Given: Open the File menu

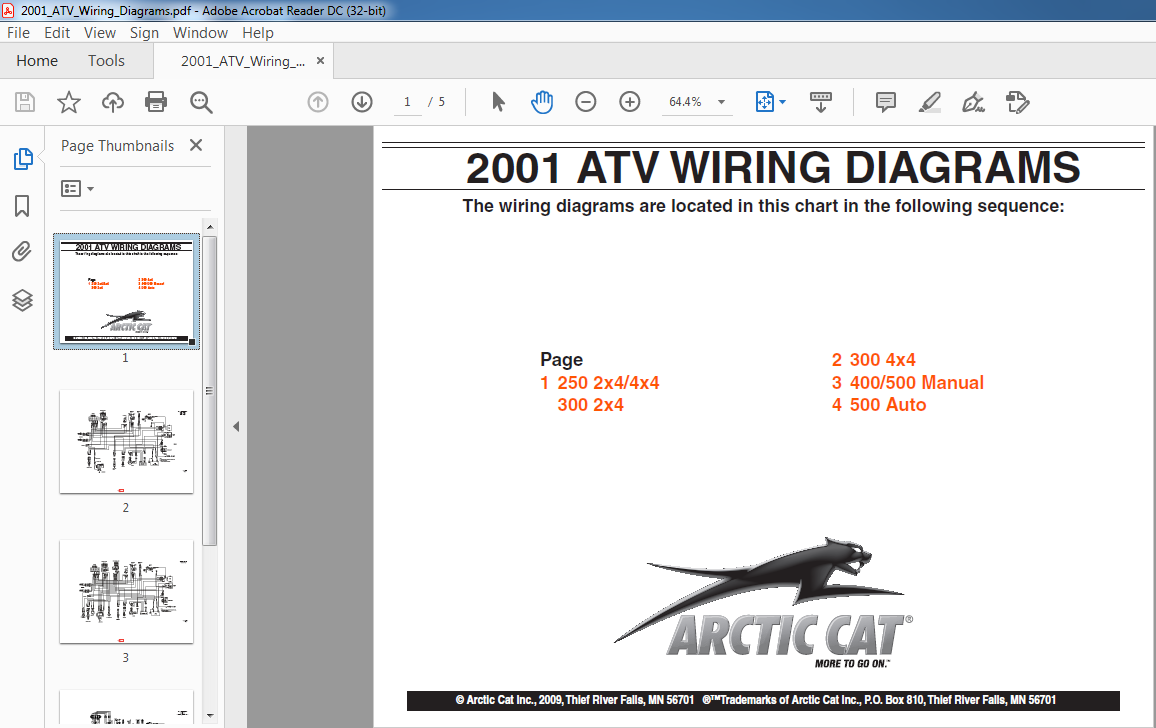Looking at the screenshot, I should pos(18,32).
